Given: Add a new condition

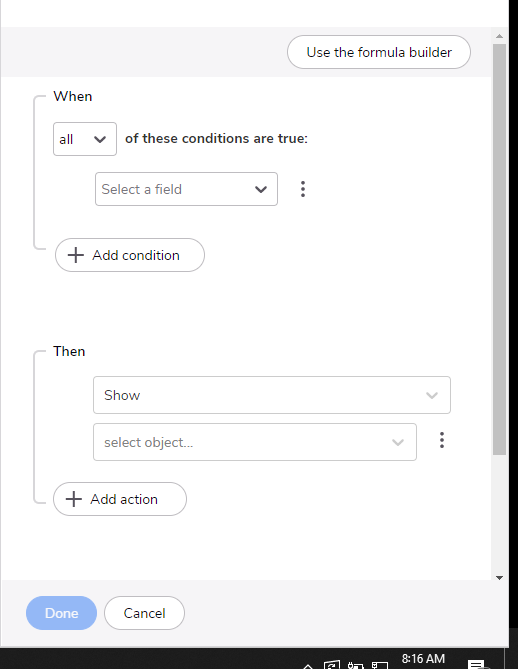Looking at the screenshot, I should [x=130, y=255].
